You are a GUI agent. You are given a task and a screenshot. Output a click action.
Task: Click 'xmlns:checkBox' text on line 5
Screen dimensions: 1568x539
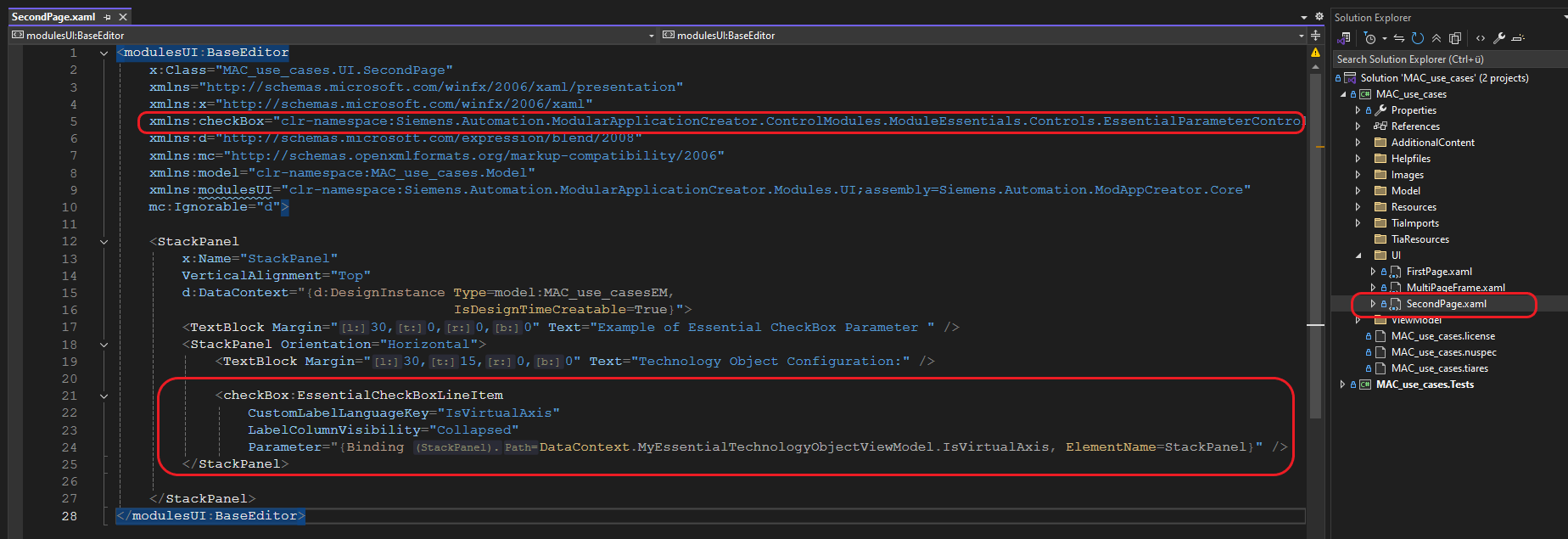coord(206,121)
